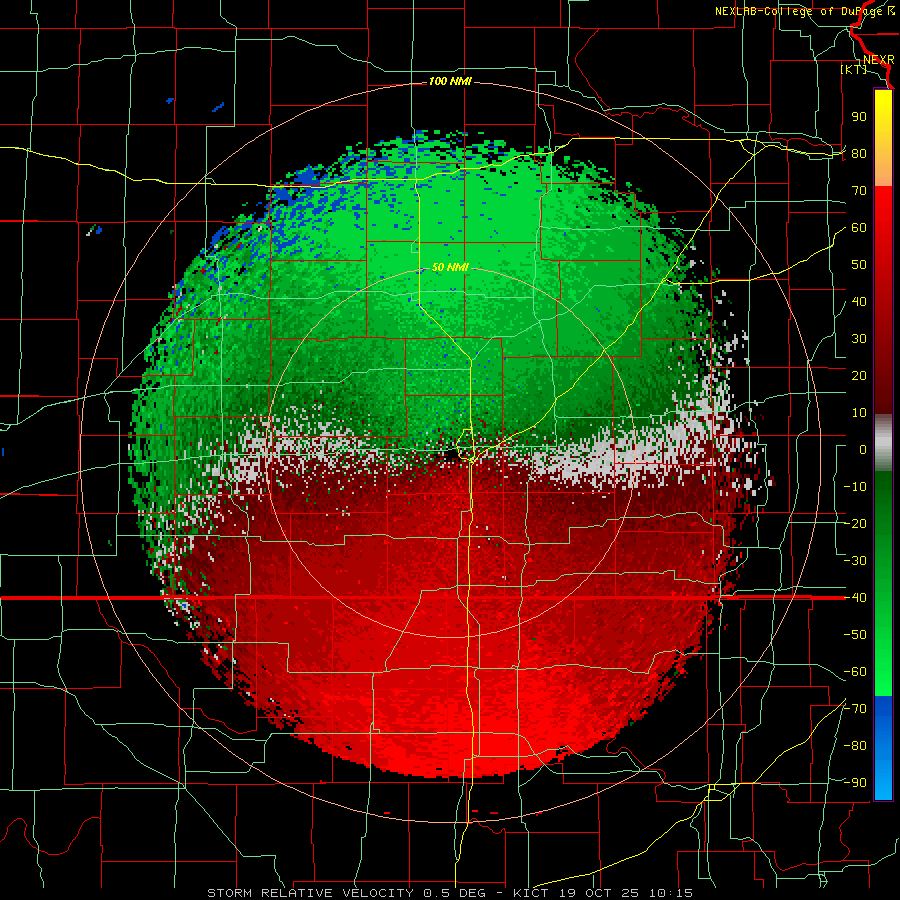
Task: Click the 10 value on the velocity scale
Action: pyautogui.click(x=859, y=413)
